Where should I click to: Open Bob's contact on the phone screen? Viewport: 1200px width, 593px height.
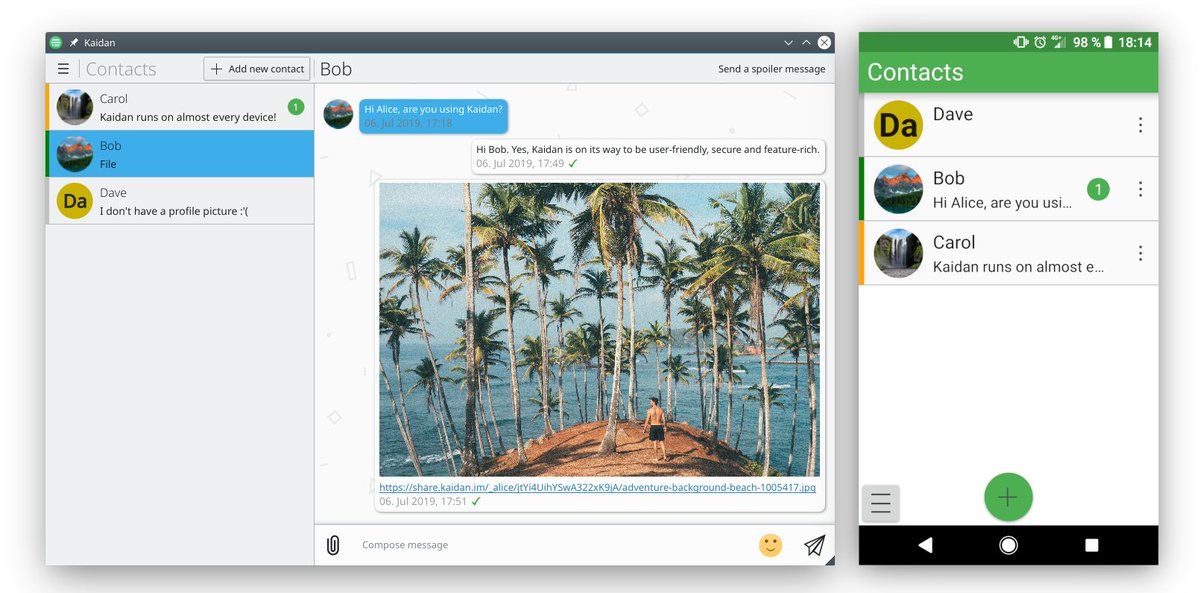pyautogui.click(x=1008, y=189)
